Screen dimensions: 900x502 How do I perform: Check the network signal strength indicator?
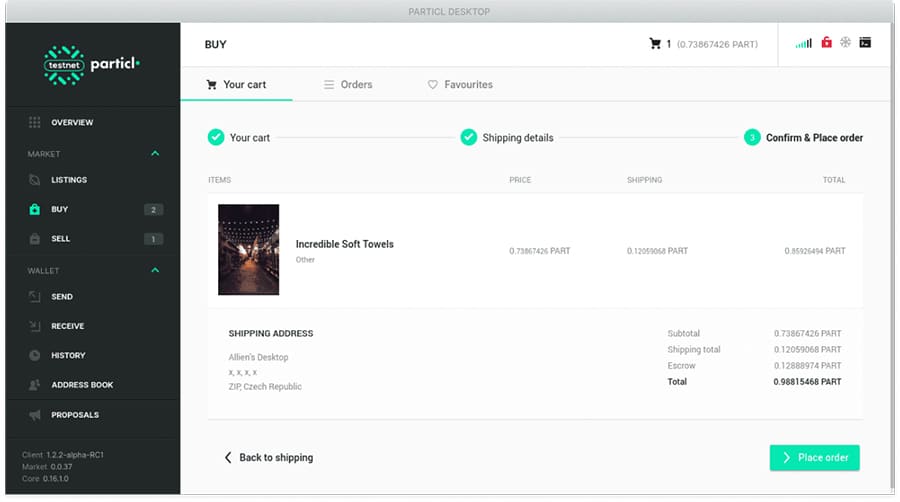(x=803, y=44)
